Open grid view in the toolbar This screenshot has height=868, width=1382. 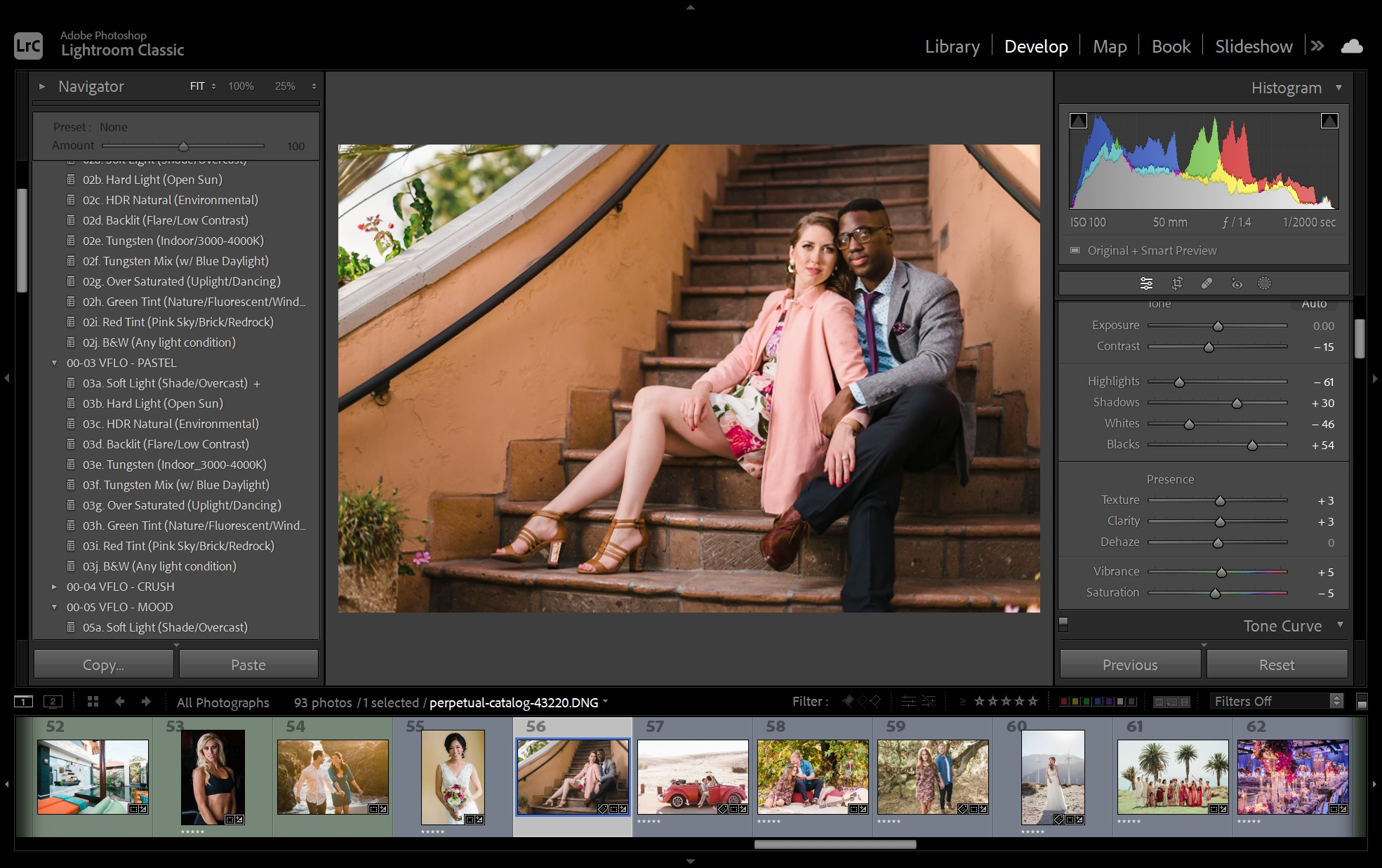[x=93, y=701]
